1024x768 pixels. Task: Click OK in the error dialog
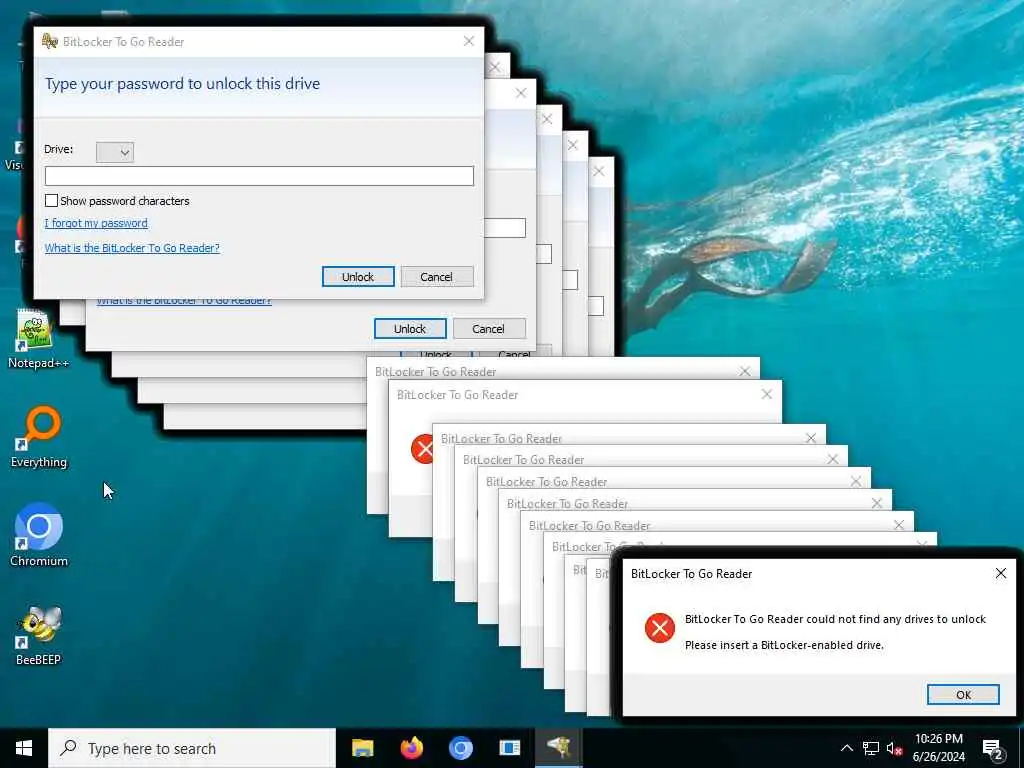pyautogui.click(x=963, y=694)
